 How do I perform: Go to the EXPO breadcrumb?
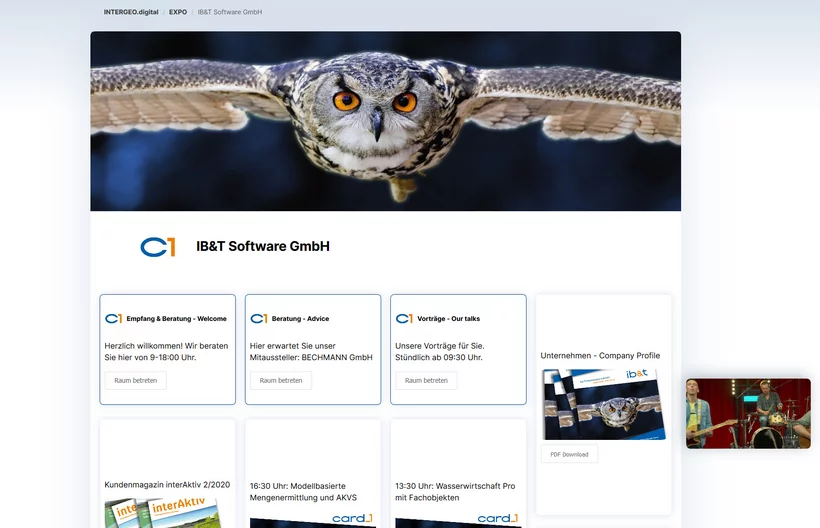point(178,12)
